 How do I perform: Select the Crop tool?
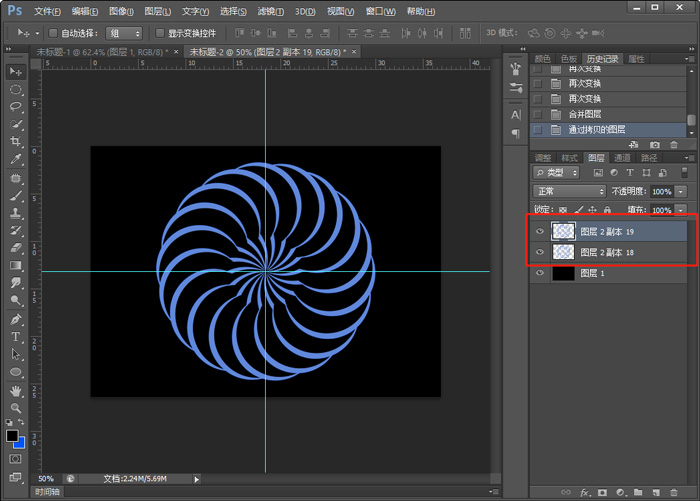coord(16,142)
